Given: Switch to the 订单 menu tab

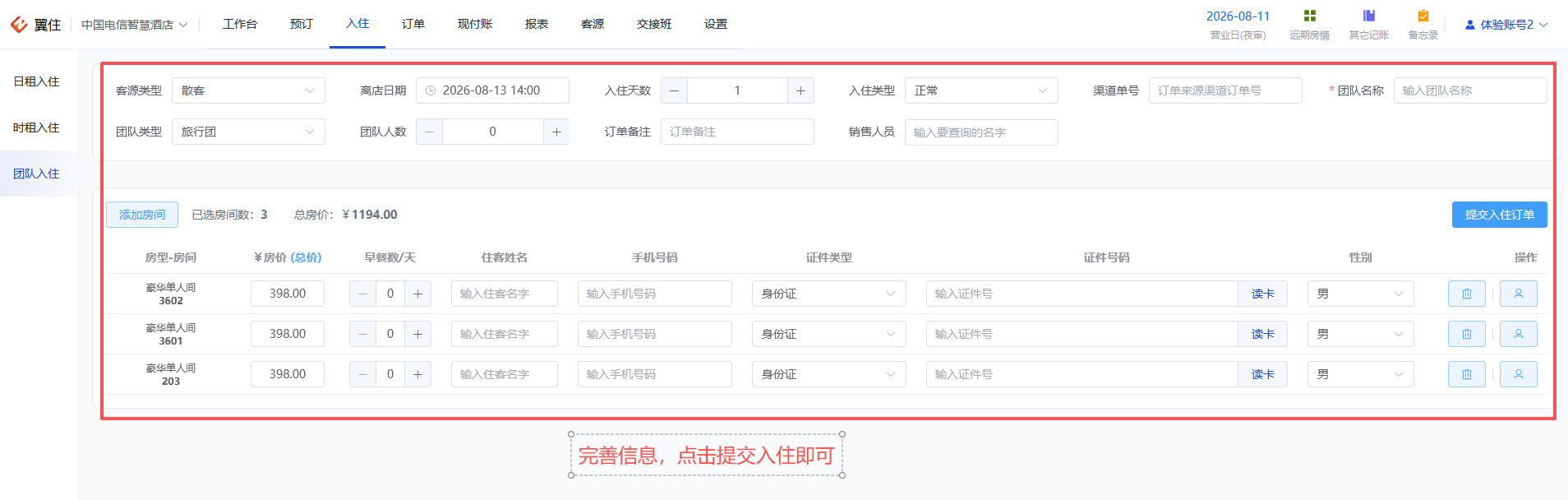Looking at the screenshot, I should click(x=413, y=24).
